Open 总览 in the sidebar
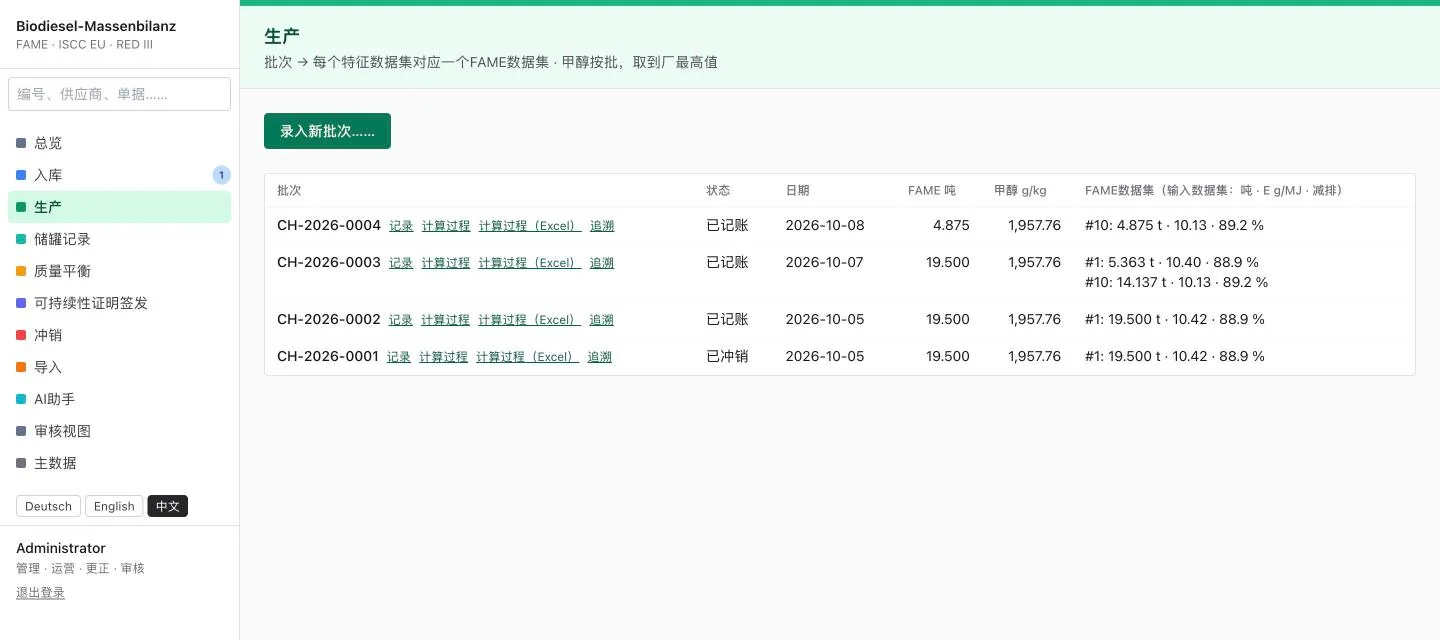 119,143
